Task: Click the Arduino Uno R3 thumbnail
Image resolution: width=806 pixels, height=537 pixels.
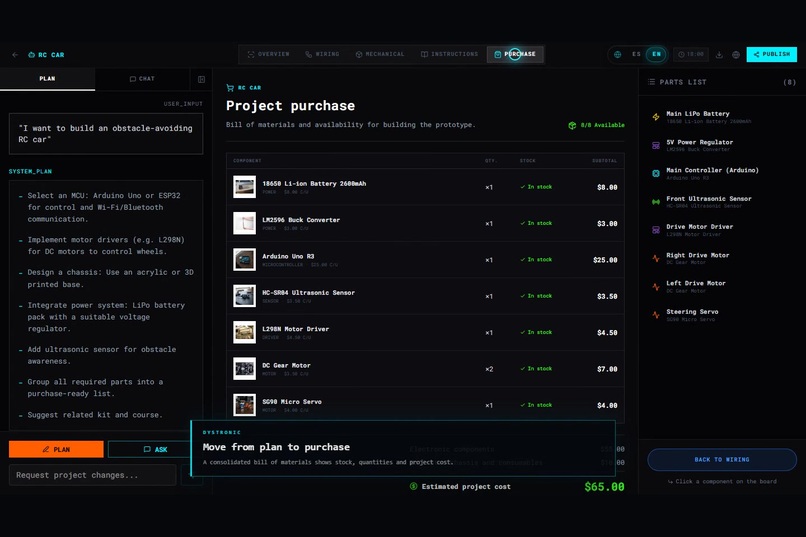Action: click(244, 260)
